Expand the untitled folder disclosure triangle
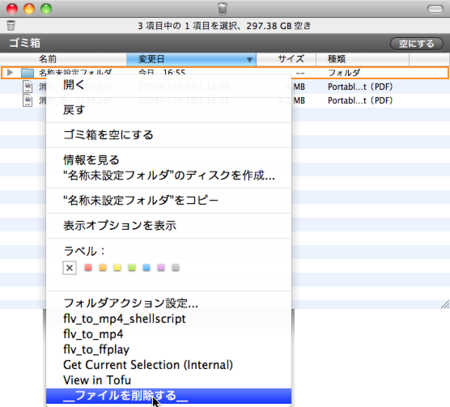Viewport: 450px width, 407px height. click(10, 72)
